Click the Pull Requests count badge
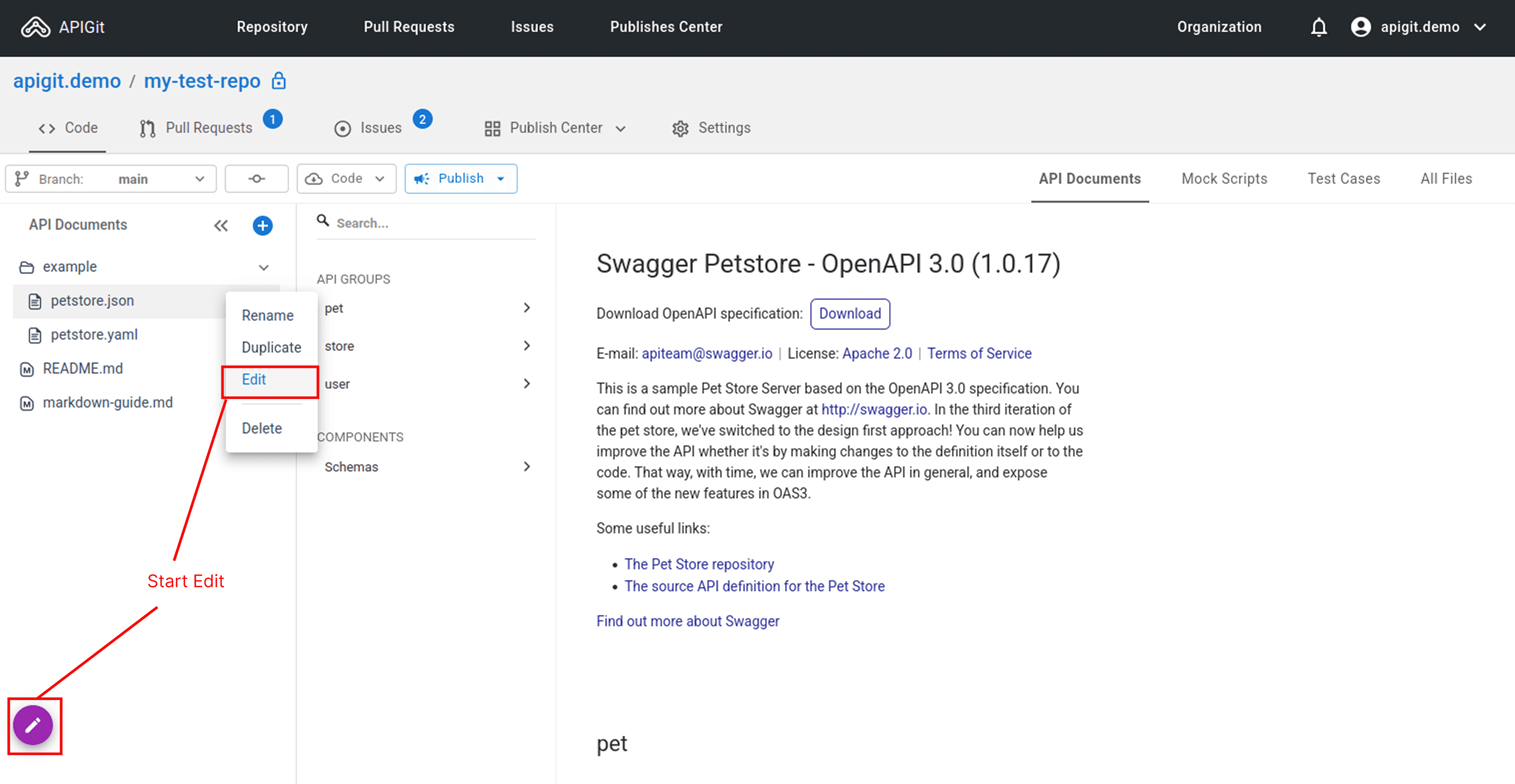Screen dimensions: 1515x784 [272, 119]
